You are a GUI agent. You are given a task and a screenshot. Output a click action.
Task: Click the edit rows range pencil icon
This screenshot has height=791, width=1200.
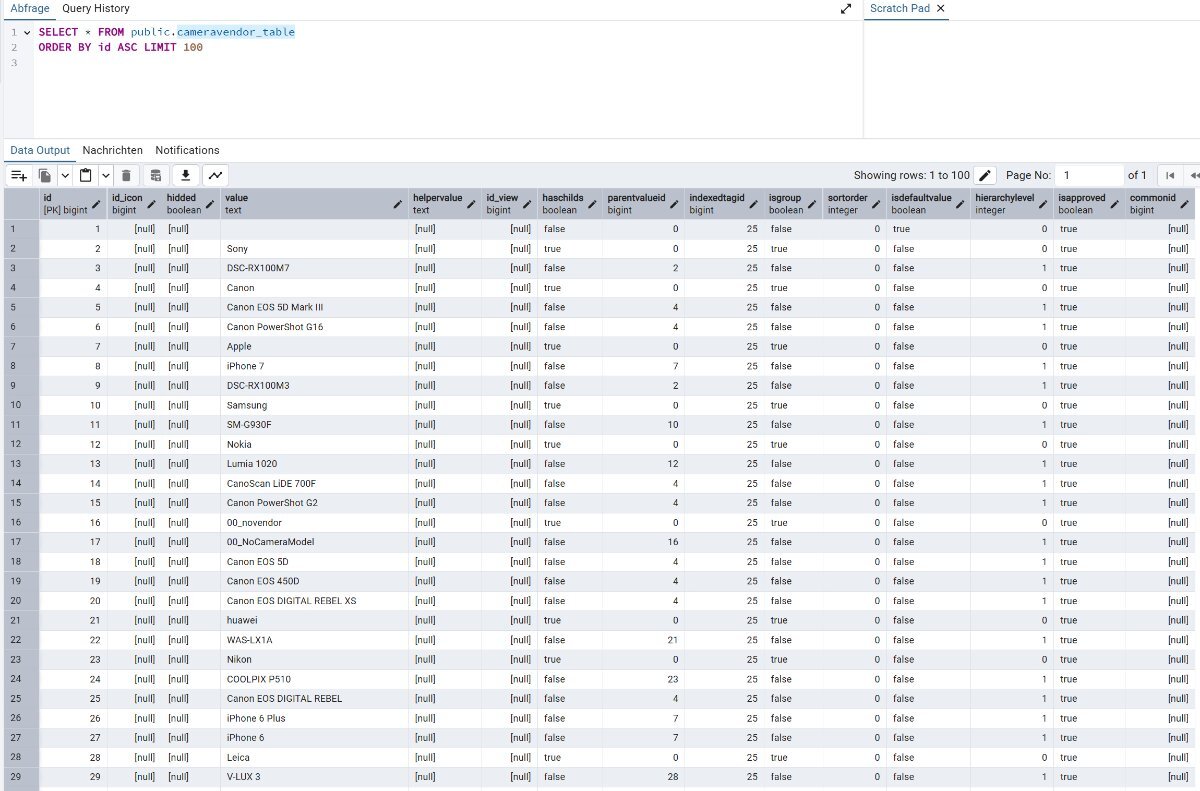coord(985,175)
